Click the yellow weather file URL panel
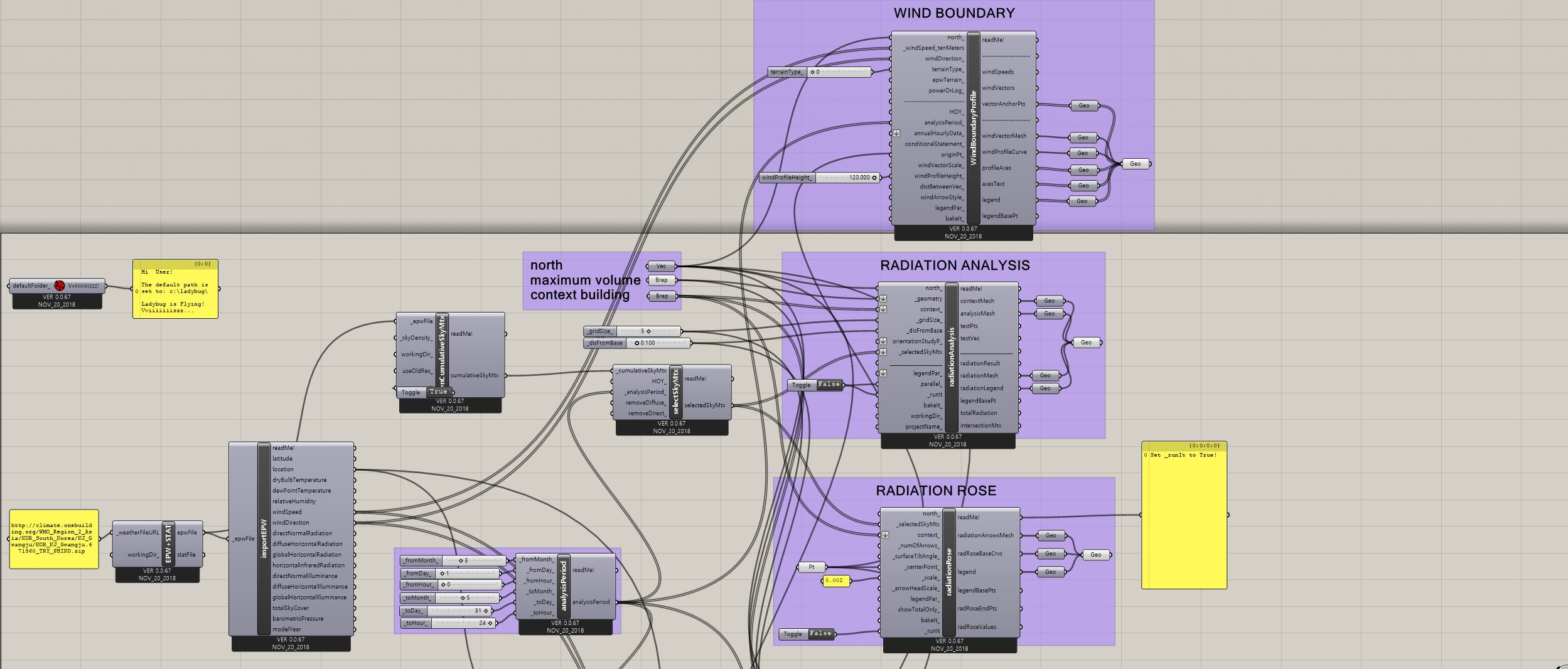 (53, 538)
